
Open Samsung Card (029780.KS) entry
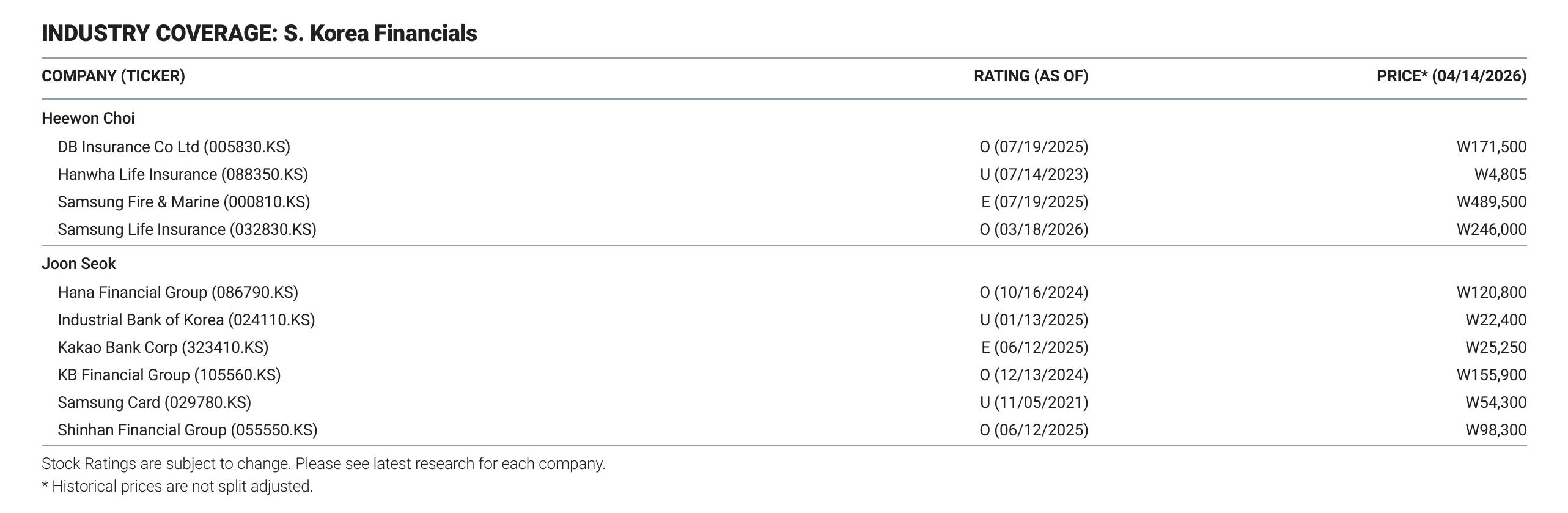tap(155, 403)
